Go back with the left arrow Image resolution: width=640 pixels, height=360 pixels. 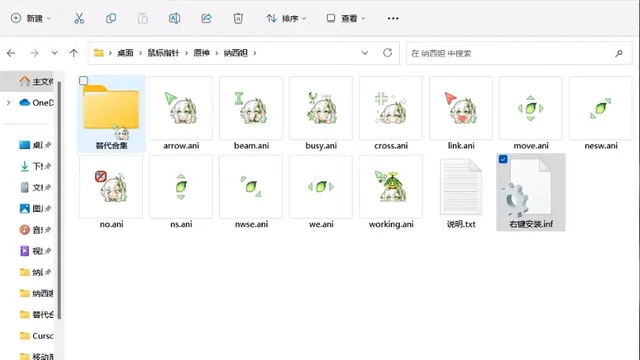click(11, 53)
